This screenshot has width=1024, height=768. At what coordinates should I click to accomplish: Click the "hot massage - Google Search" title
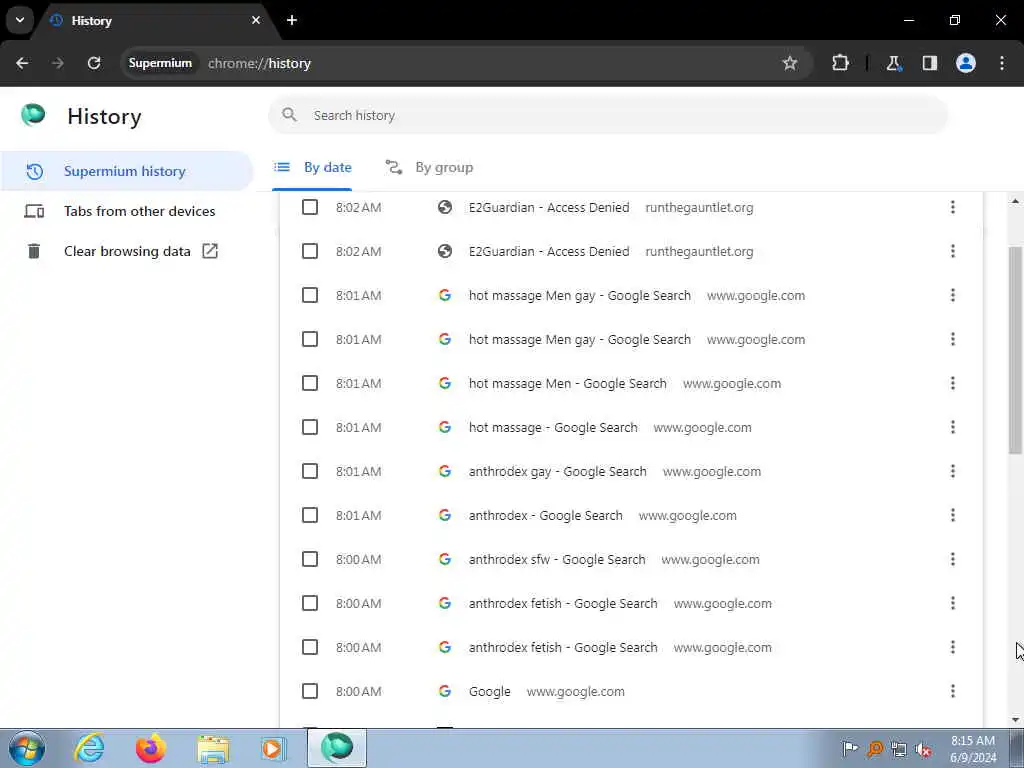point(553,428)
